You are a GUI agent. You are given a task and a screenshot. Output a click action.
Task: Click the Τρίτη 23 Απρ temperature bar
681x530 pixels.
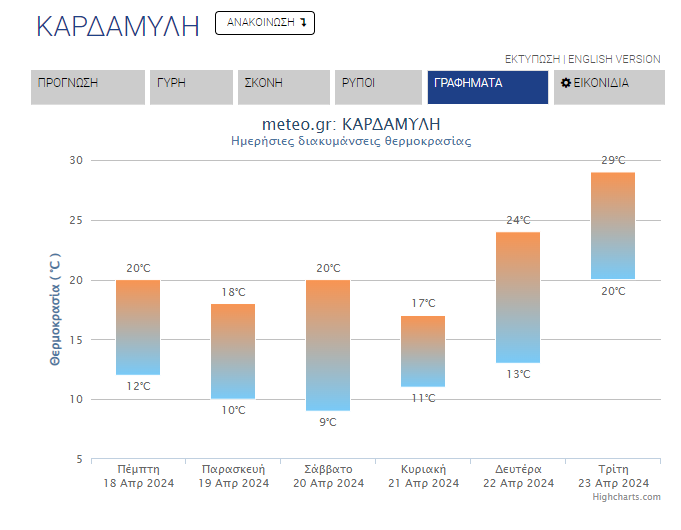point(613,225)
